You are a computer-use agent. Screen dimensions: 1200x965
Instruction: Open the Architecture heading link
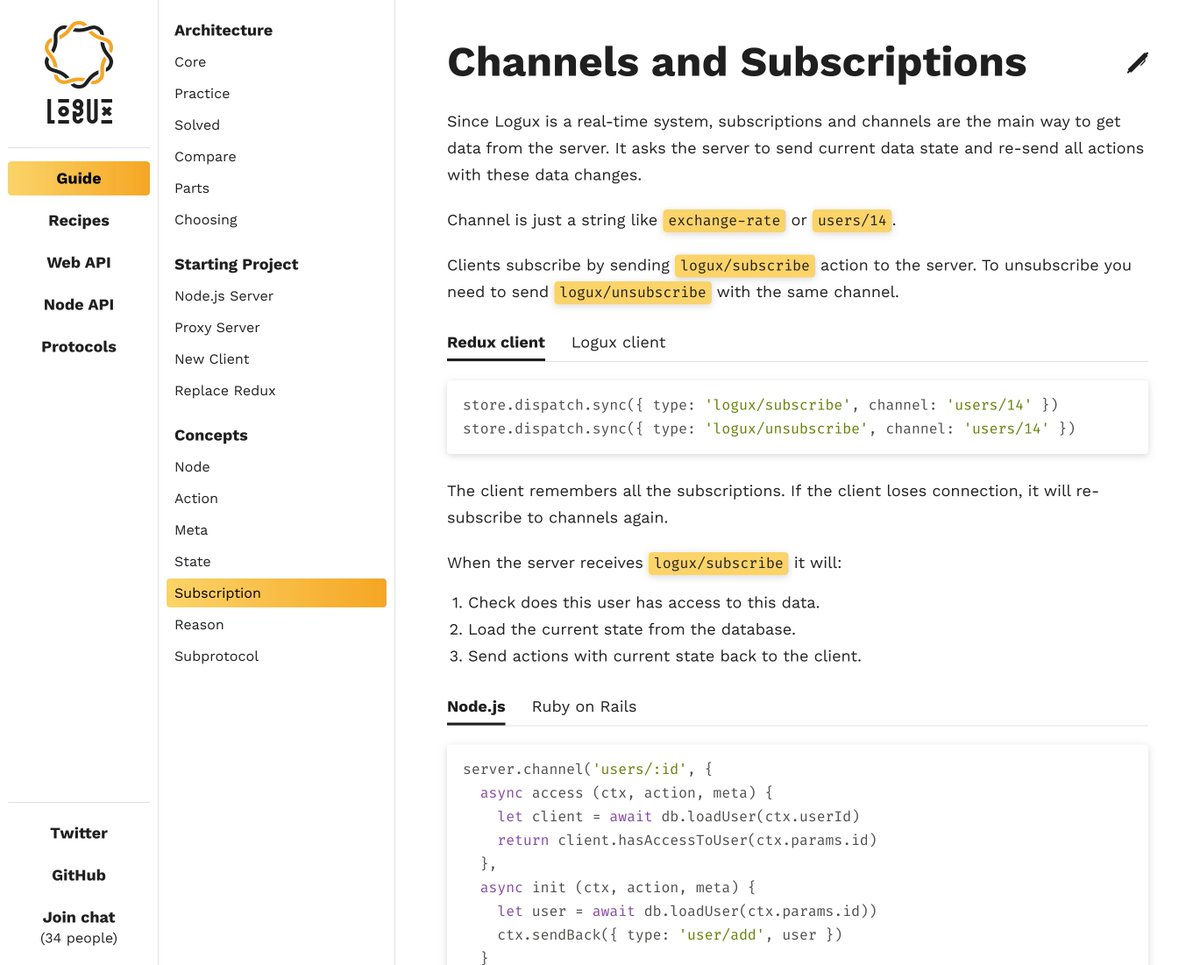click(x=223, y=30)
